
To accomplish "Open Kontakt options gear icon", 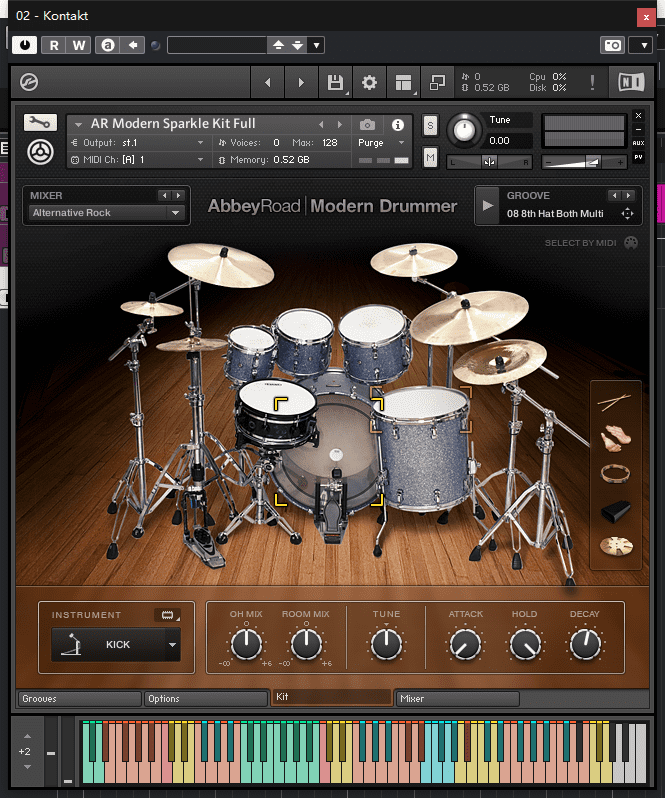I will click(369, 82).
